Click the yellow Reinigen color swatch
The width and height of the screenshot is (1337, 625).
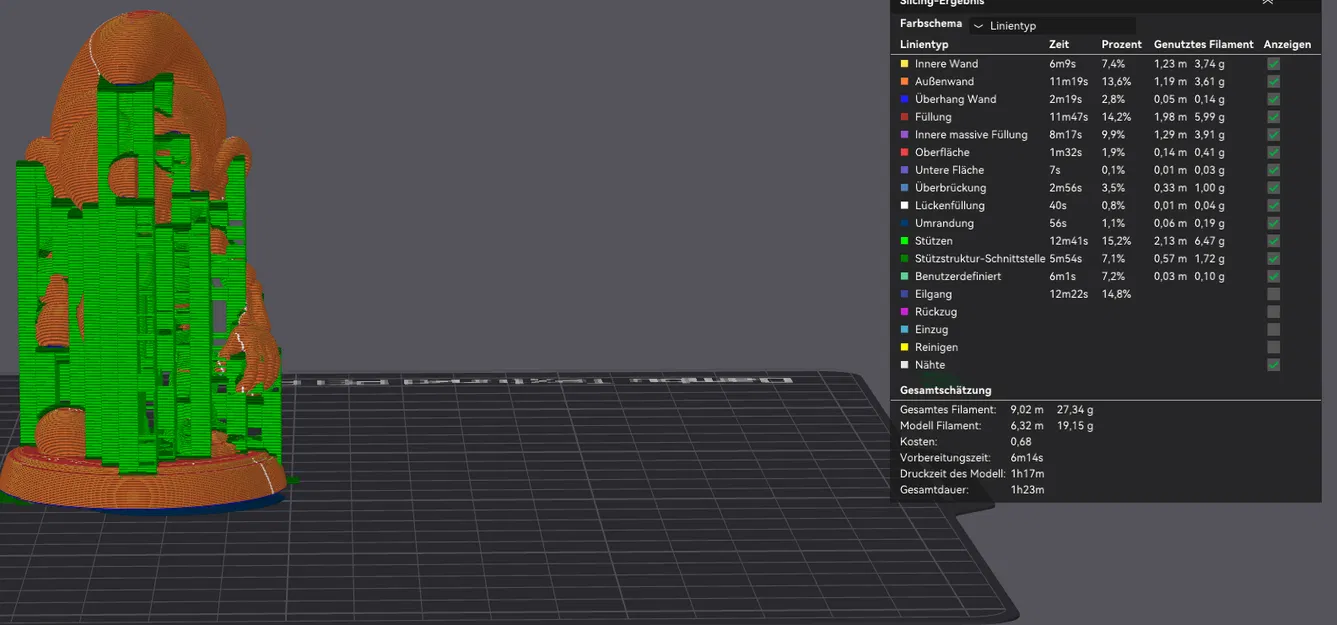904,347
